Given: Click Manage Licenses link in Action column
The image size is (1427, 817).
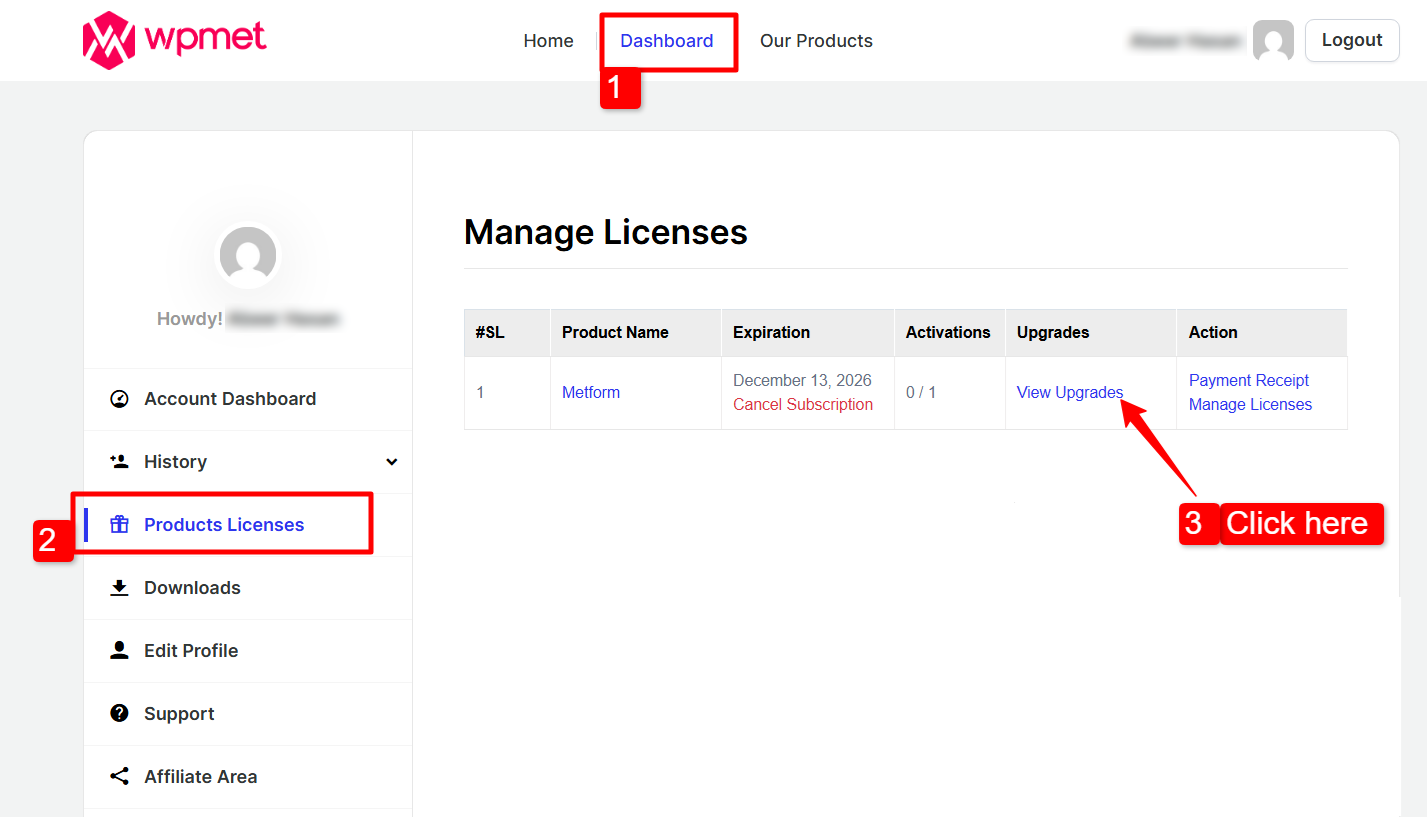Looking at the screenshot, I should [x=1250, y=405].
